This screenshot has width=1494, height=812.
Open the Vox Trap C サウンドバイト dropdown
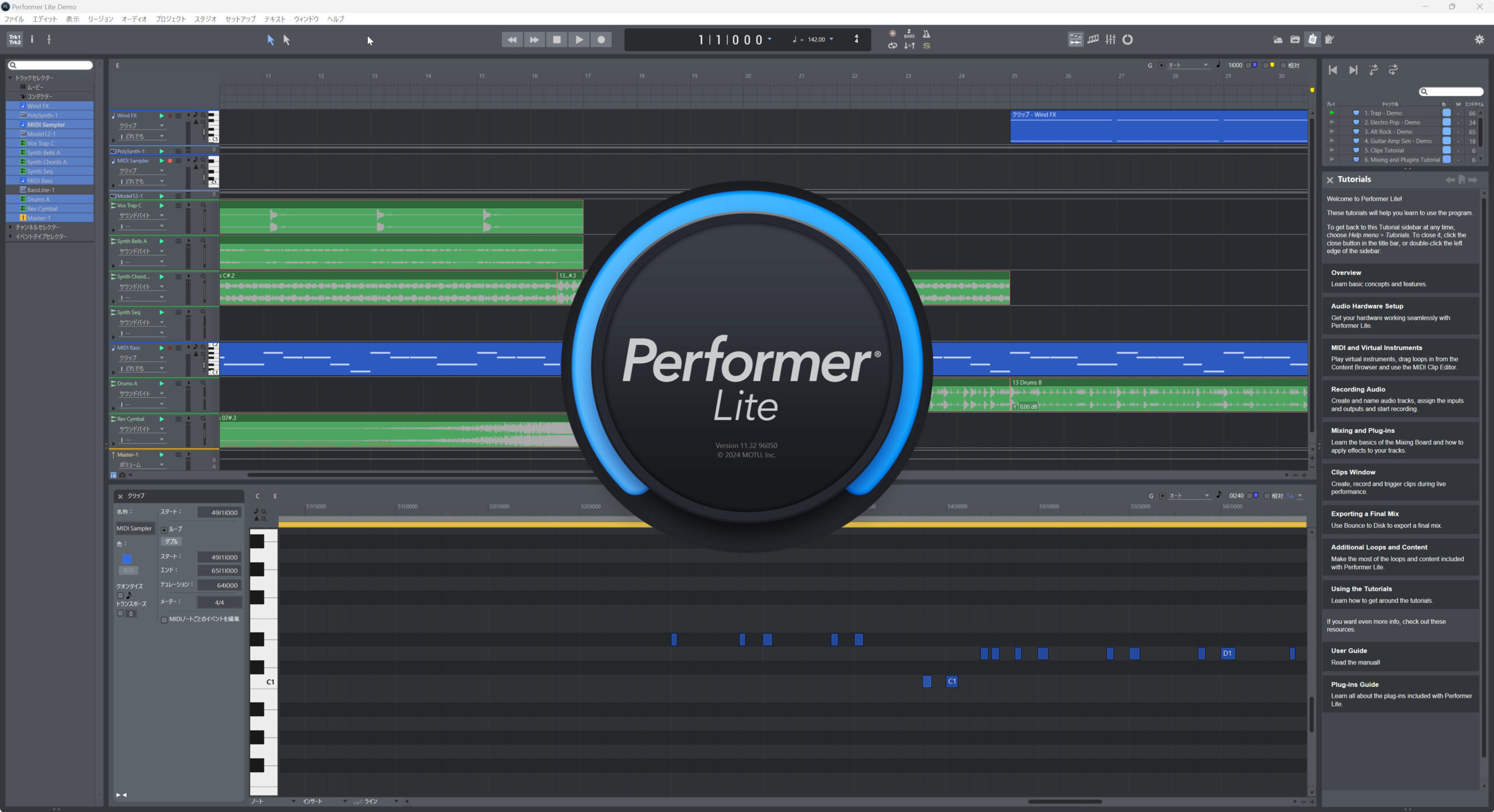pyautogui.click(x=142, y=216)
